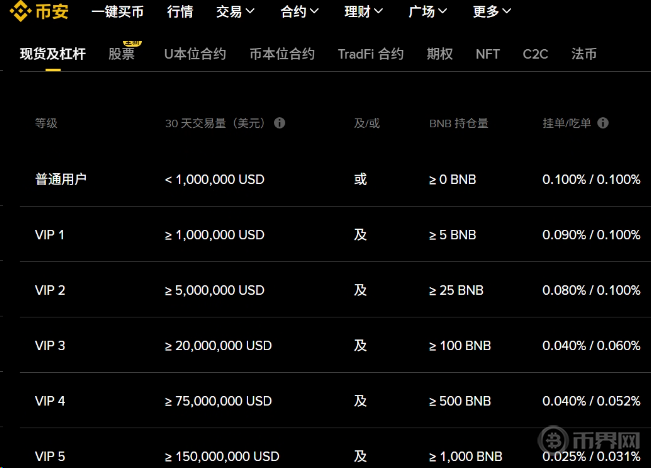Viewport: 651px width, 468px height.
Task: Open the 币安 Binance logo home link
Action: pos(39,11)
